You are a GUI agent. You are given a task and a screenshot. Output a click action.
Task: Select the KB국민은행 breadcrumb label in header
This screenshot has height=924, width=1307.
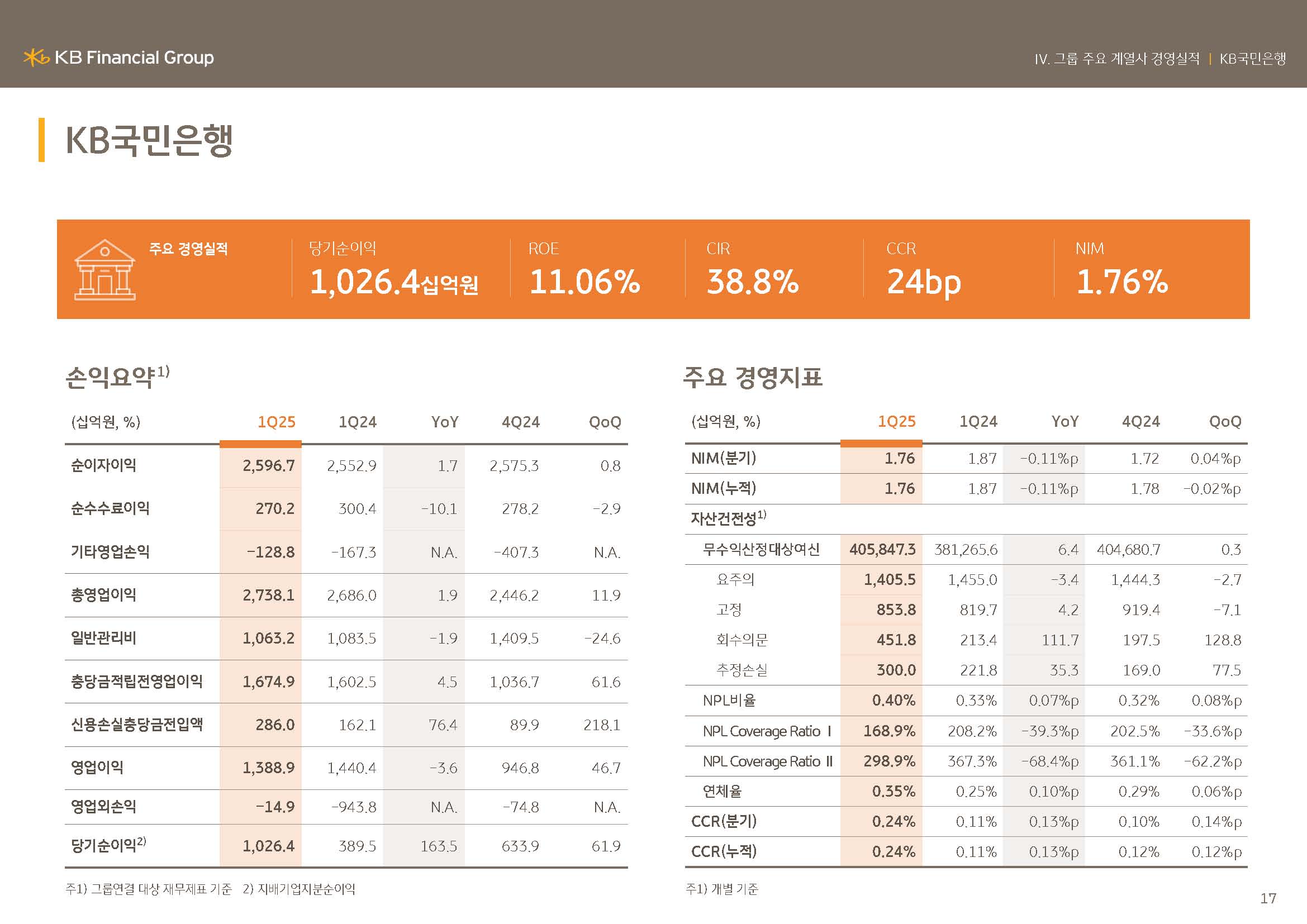coord(1252,59)
